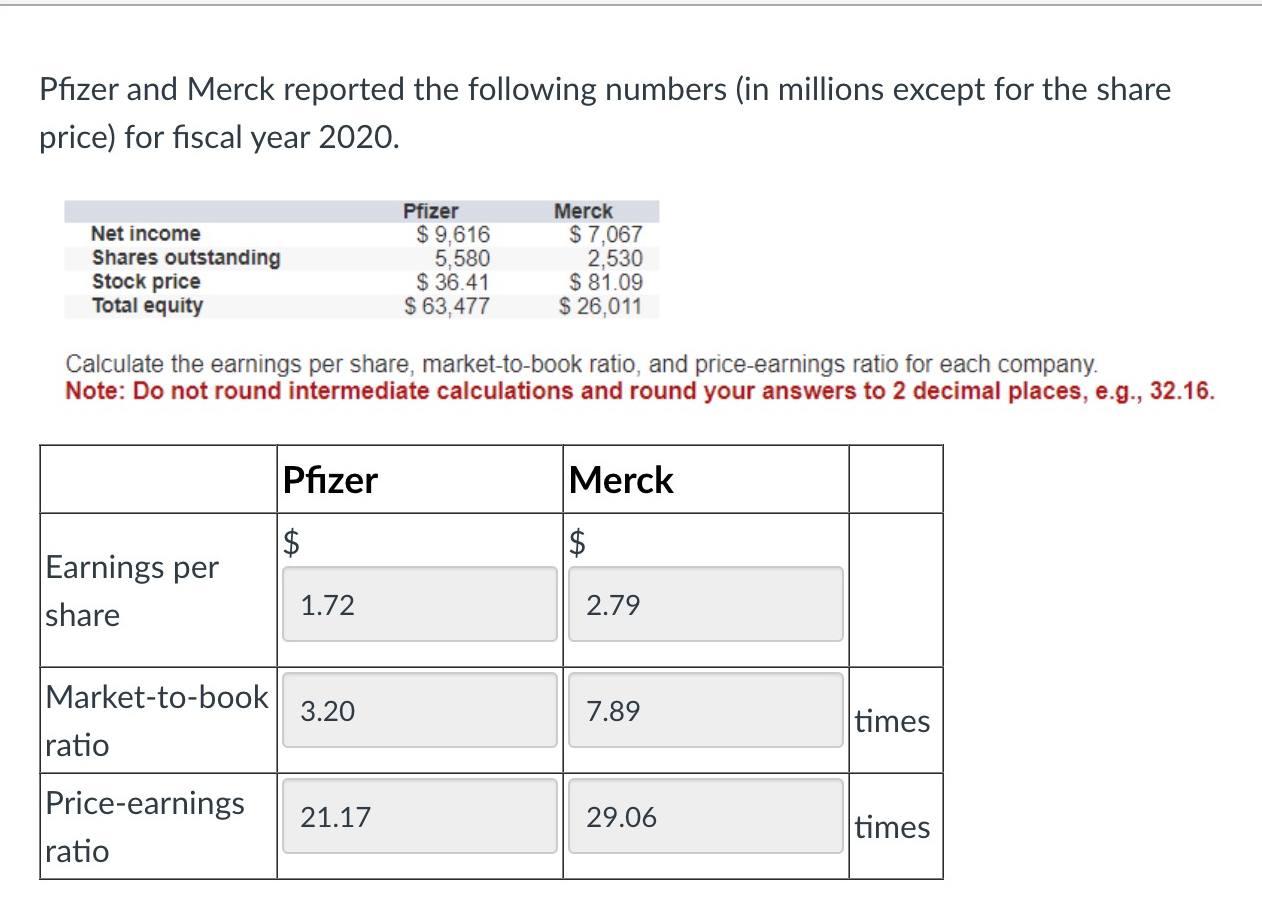Click the dollar sign above Pfizer's EPS answer

click(x=290, y=543)
